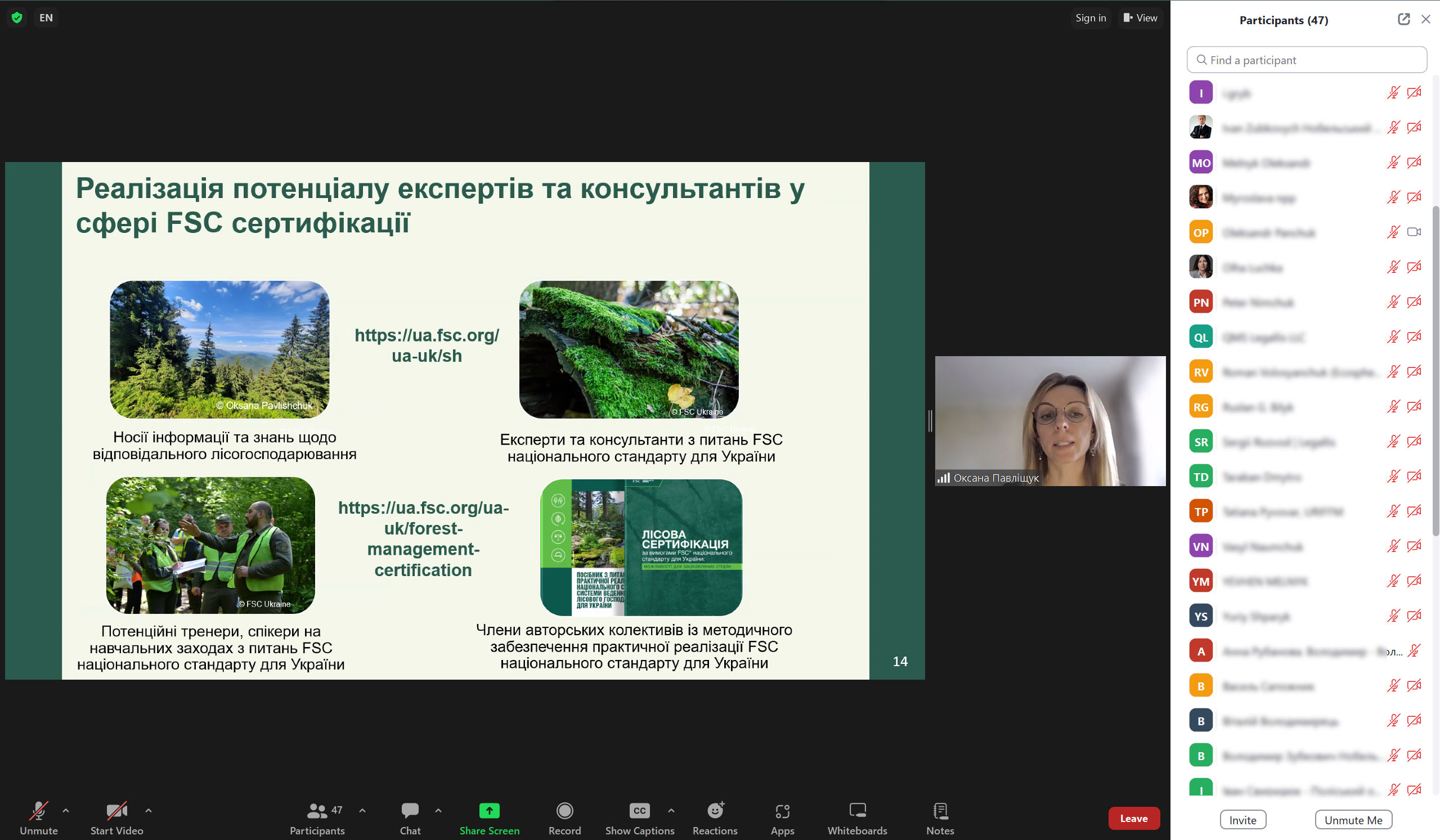Open the Notes icon
1440x840 pixels.
coord(940,810)
